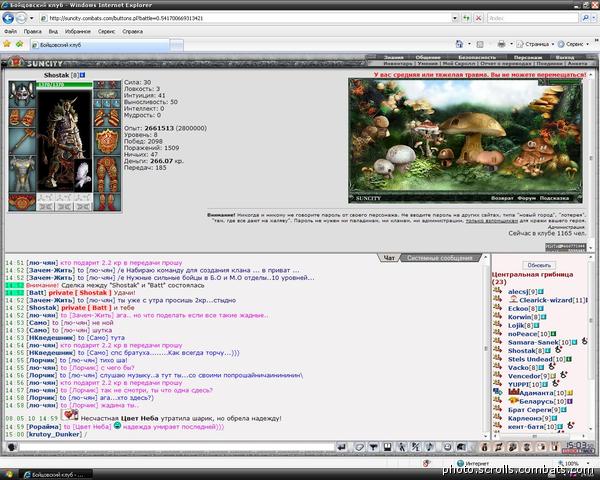The height and width of the screenshot is (480, 600).
Task: Click the leg armor greaves slot
Action: [107, 174]
